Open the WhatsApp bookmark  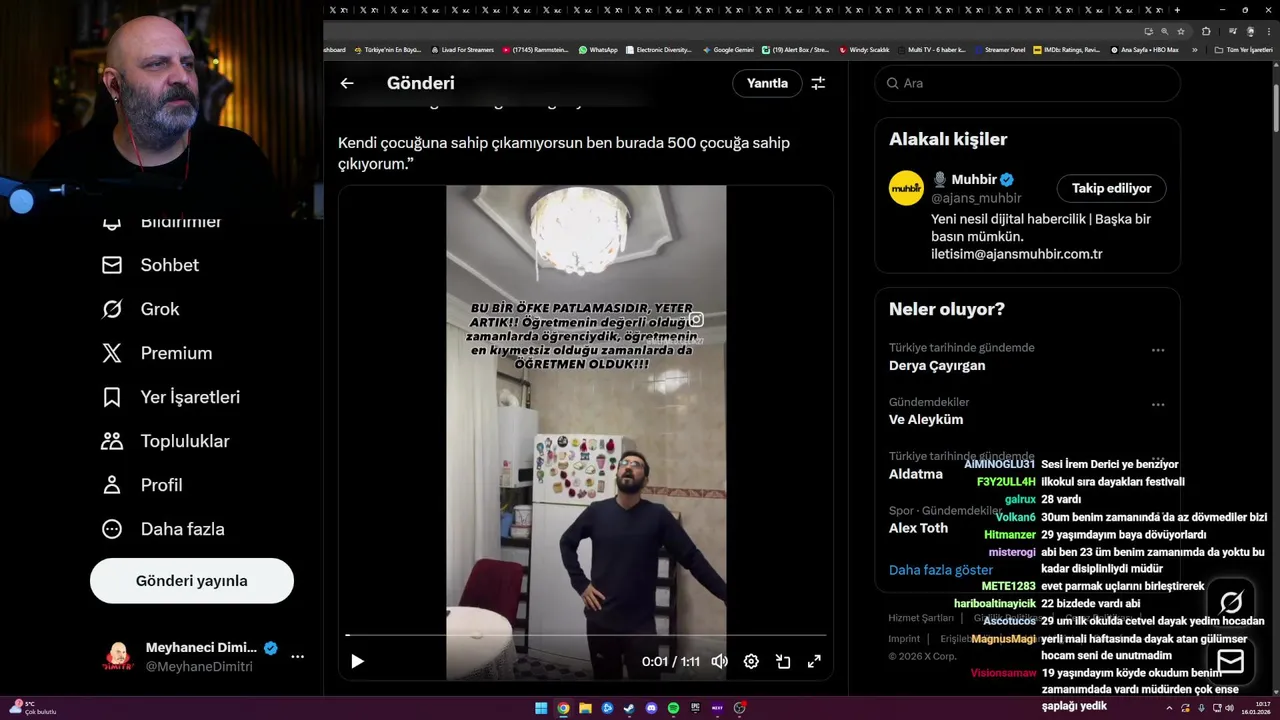pos(598,49)
